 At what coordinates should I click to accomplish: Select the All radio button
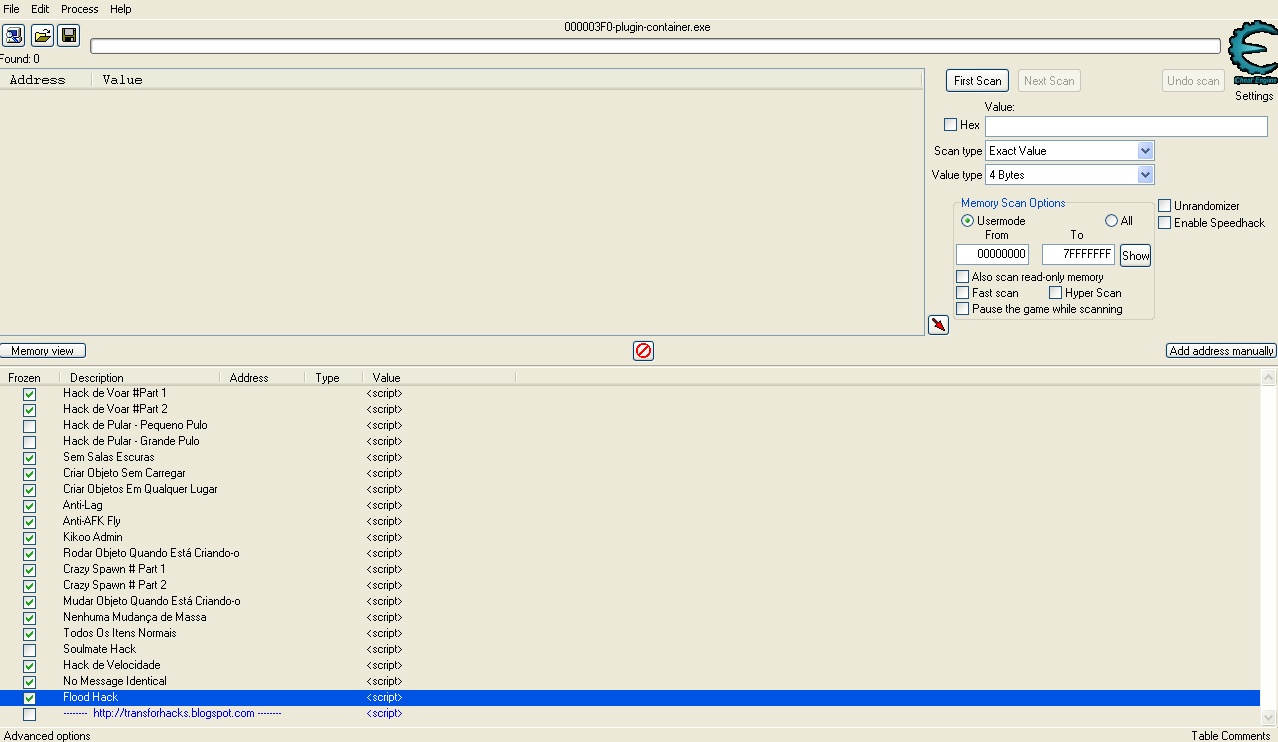pos(1111,221)
